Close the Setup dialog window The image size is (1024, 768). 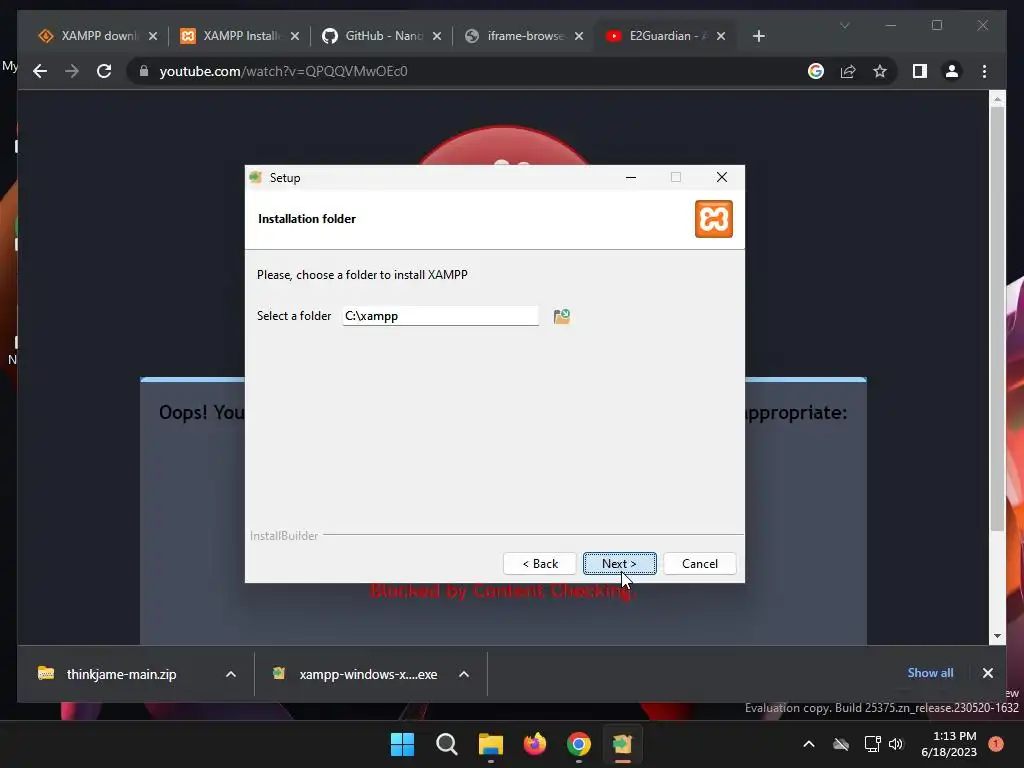click(x=722, y=178)
